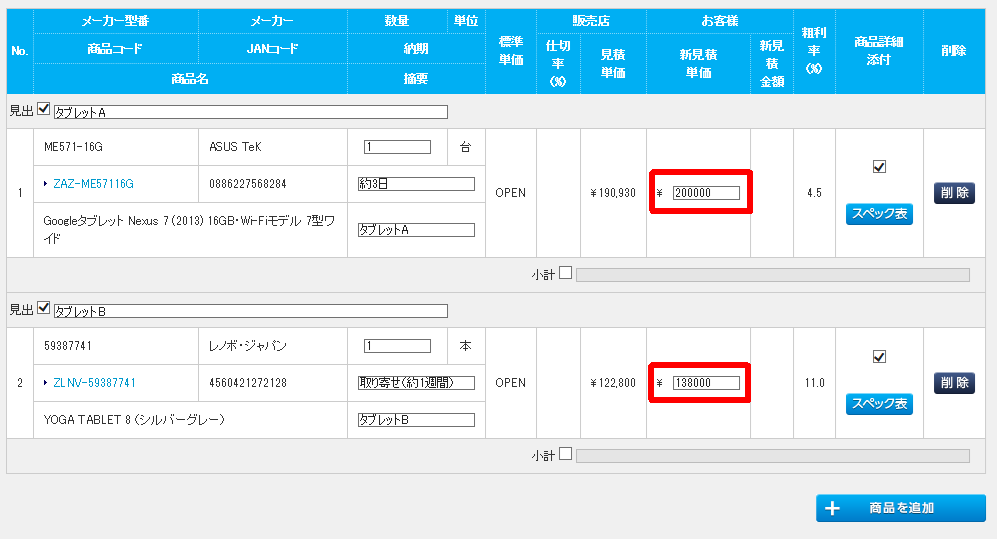The image size is (997, 539).
Task: Open product link ZLNV-59387741
Action: (94, 383)
